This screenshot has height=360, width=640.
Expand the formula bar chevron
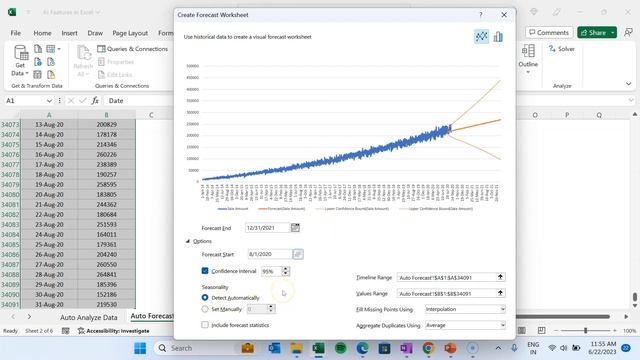click(x=631, y=100)
